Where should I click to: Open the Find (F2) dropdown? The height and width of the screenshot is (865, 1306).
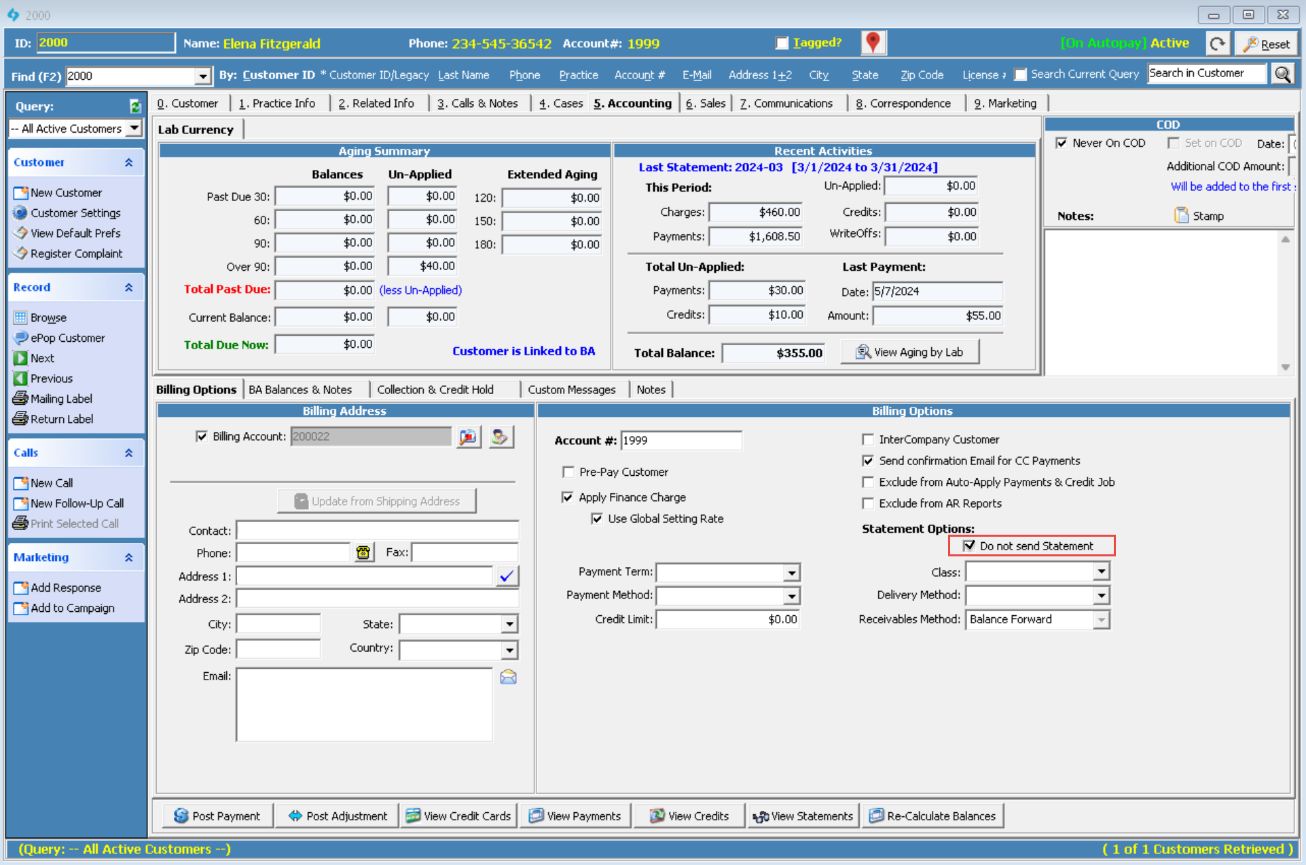point(205,75)
